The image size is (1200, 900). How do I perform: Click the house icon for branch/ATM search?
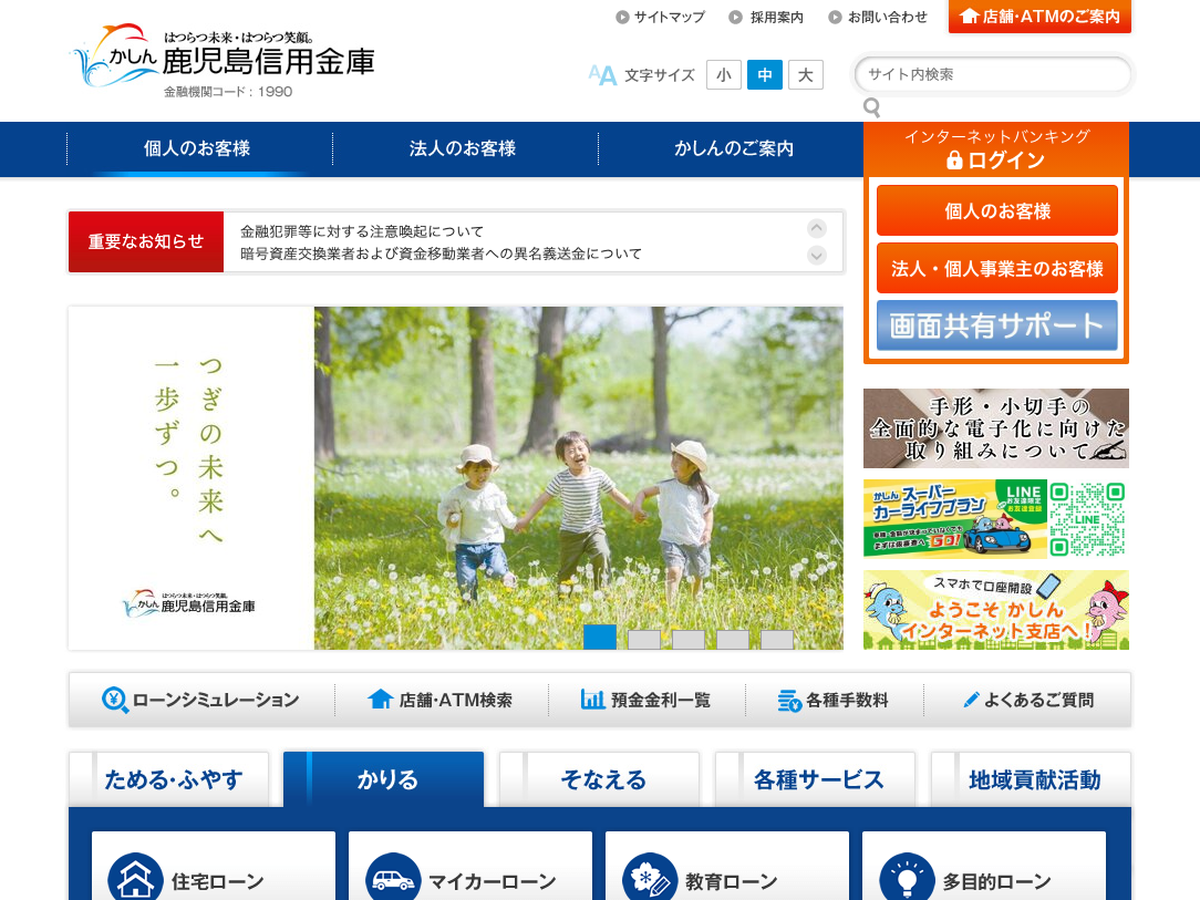tap(380, 700)
